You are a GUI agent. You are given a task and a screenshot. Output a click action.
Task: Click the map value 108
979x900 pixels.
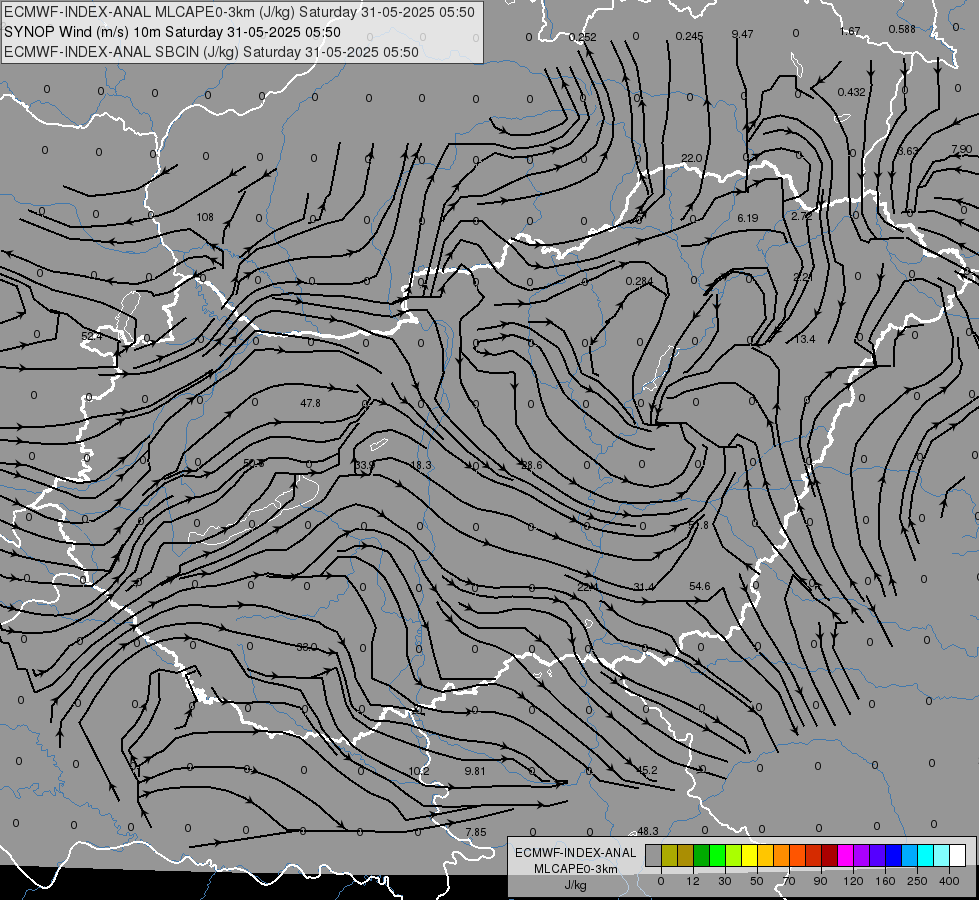click(x=205, y=217)
